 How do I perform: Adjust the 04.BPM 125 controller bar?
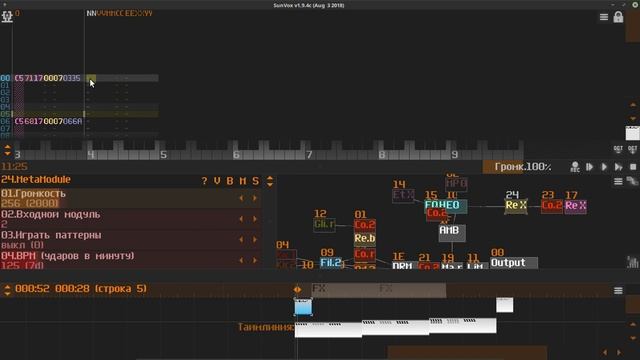131,260
